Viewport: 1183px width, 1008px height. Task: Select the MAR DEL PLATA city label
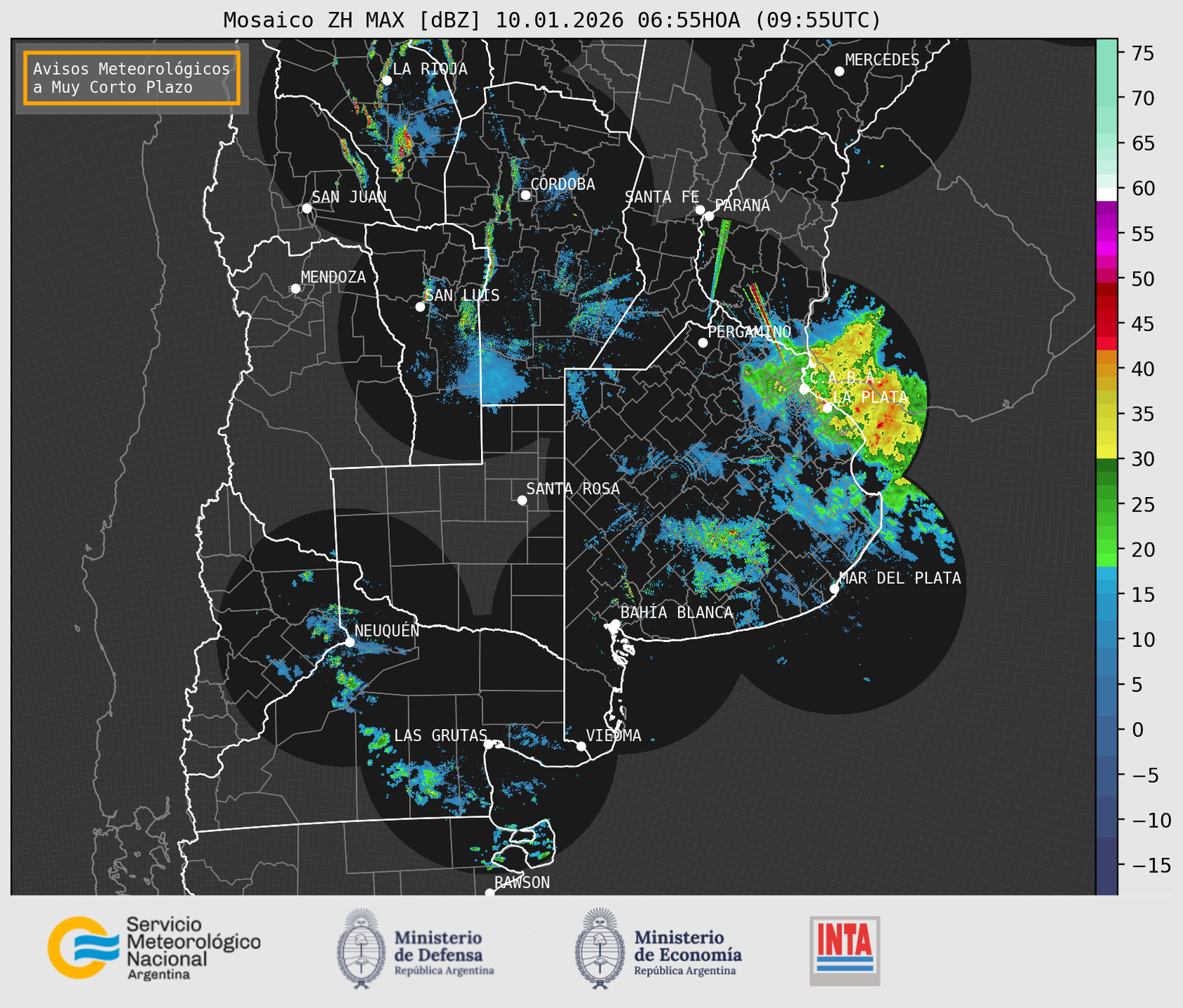coord(900,578)
